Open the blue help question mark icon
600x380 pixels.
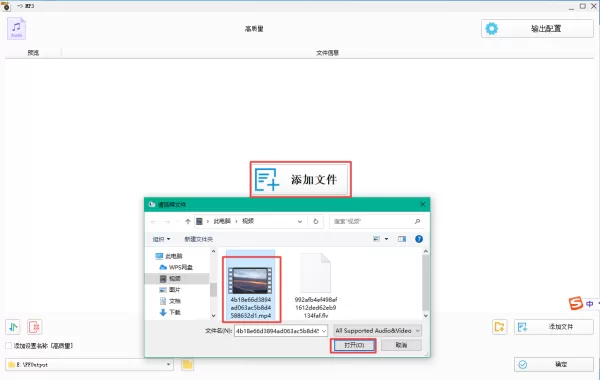[x=419, y=239]
